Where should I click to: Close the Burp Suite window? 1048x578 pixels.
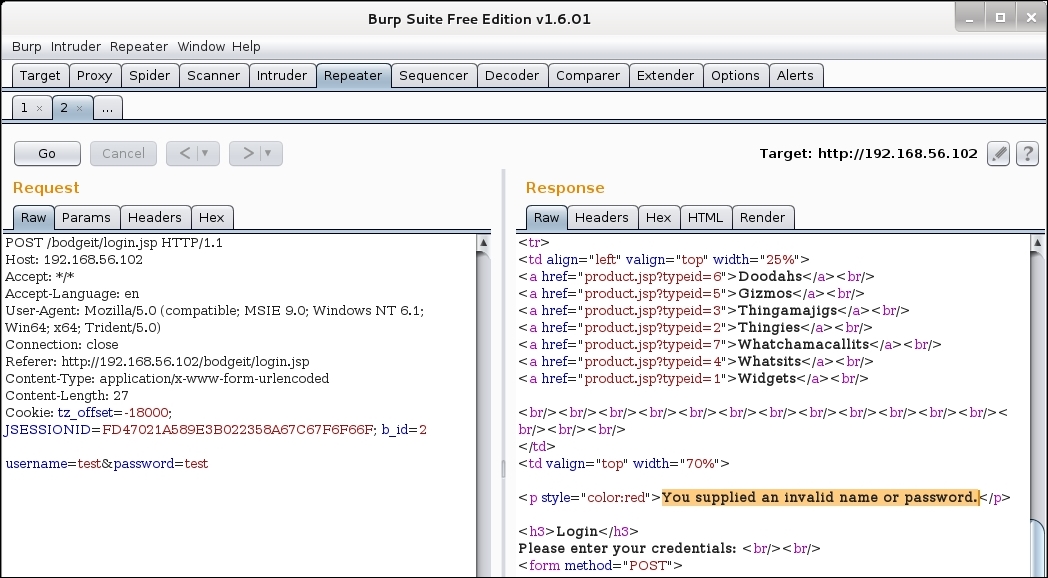coord(1031,18)
